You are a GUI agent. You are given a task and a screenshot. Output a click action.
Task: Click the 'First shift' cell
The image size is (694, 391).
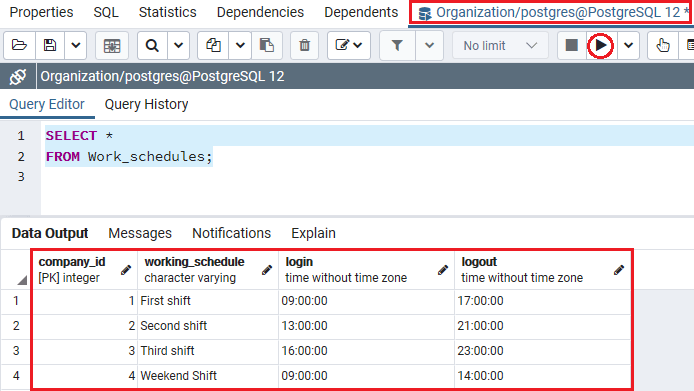tap(208, 301)
